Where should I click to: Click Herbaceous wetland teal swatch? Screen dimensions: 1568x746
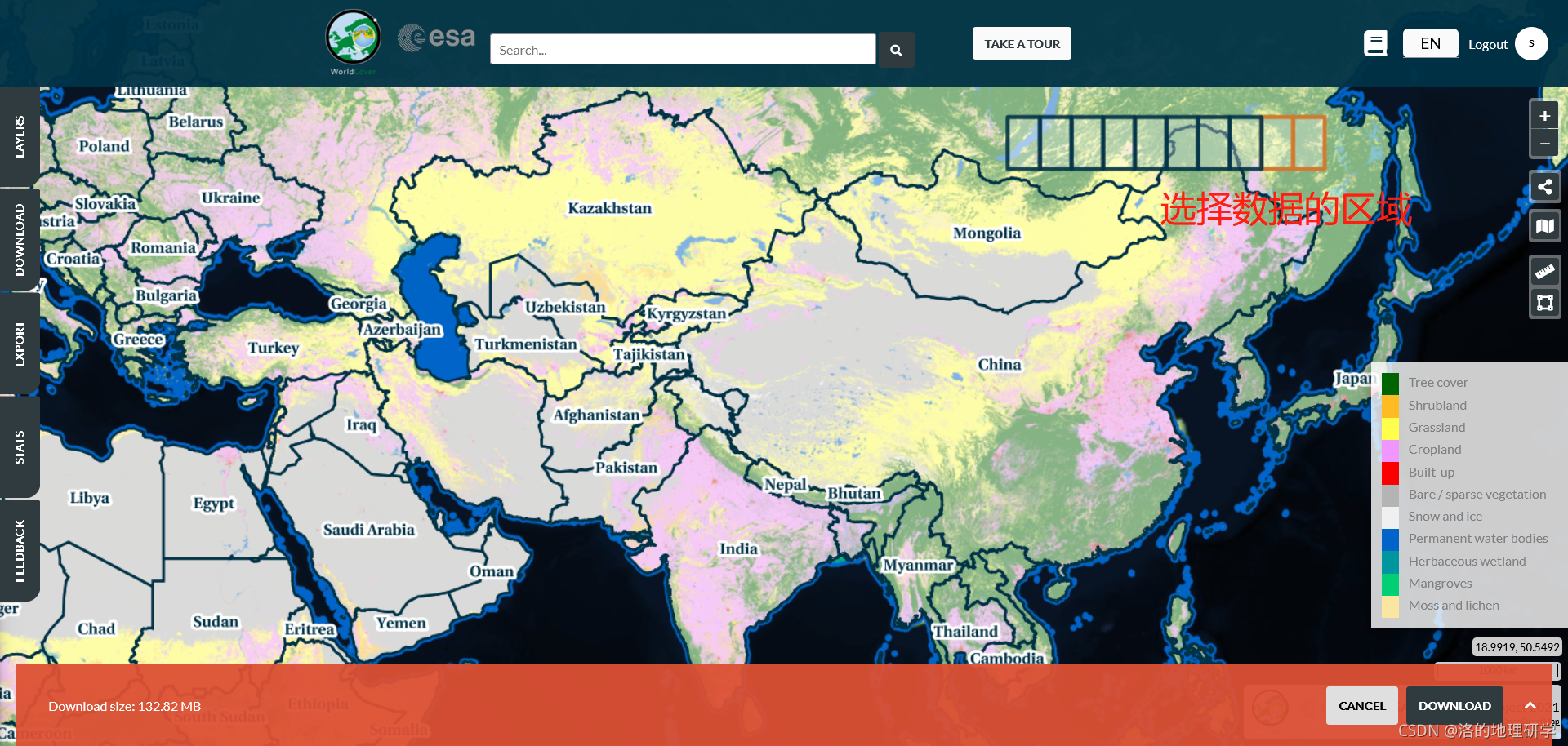pyautogui.click(x=1390, y=562)
